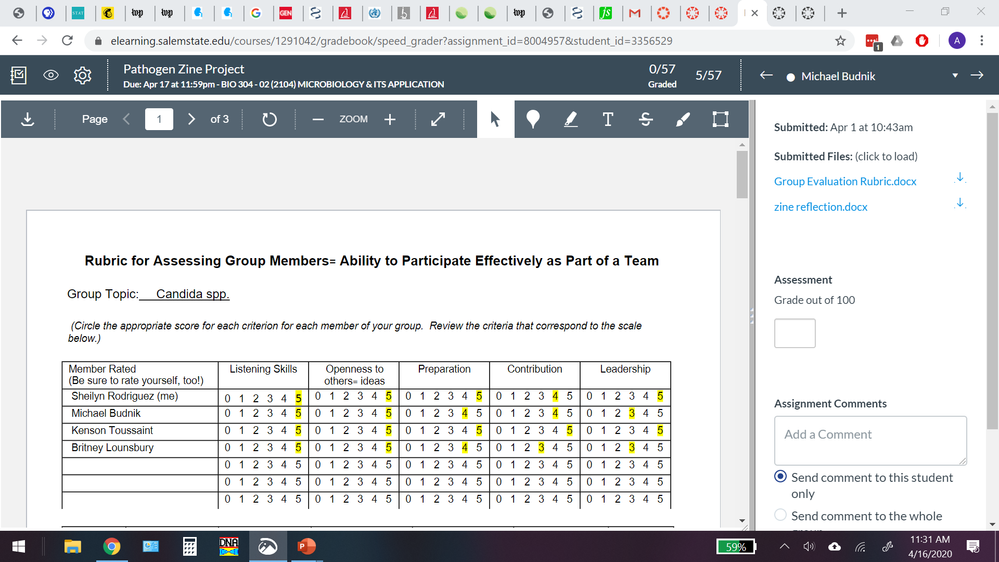Click the grade out of 100 box
This screenshot has height=562, width=999.
tap(794, 333)
